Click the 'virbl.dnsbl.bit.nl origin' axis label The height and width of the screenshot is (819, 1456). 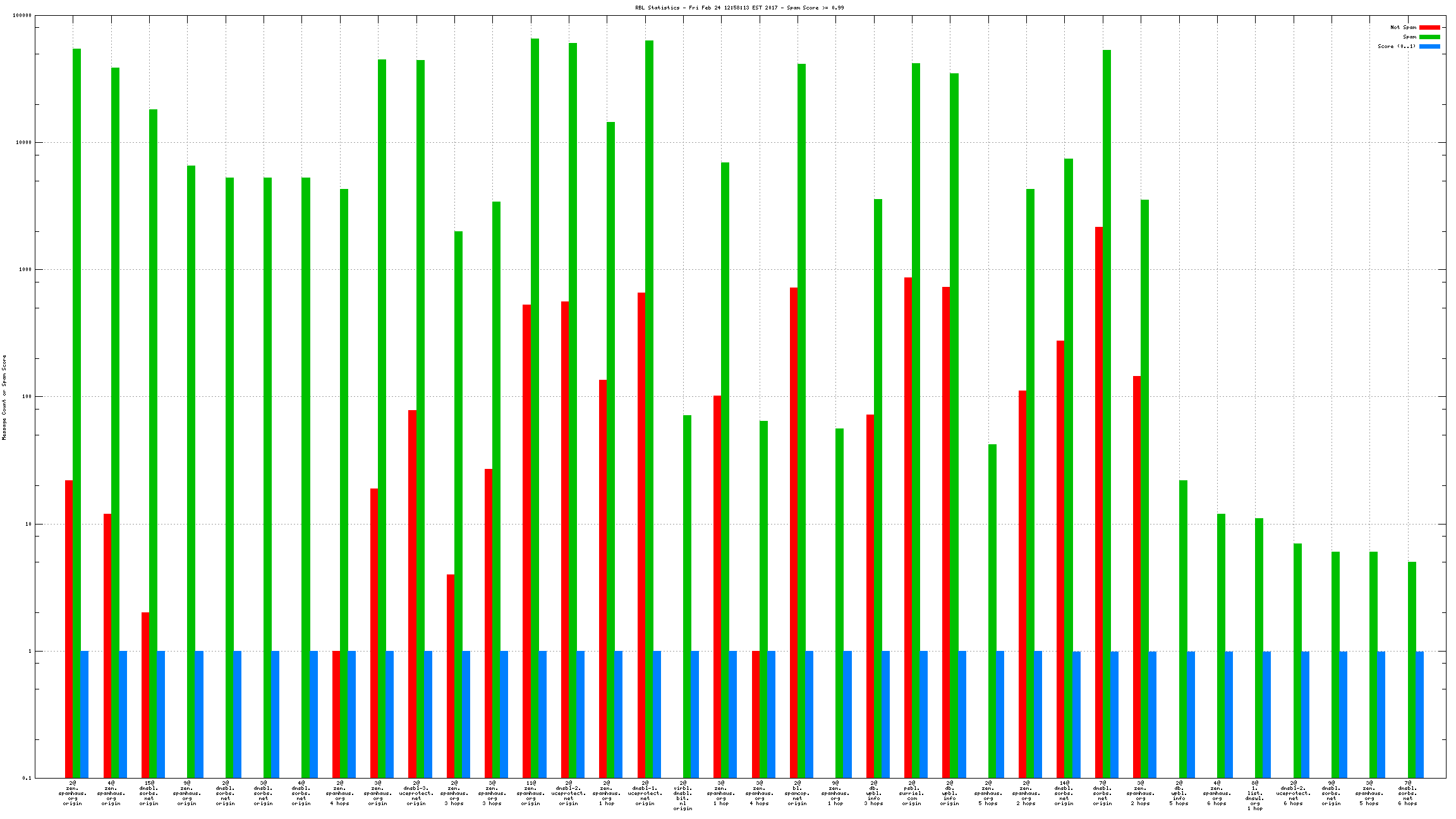click(682, 796)
